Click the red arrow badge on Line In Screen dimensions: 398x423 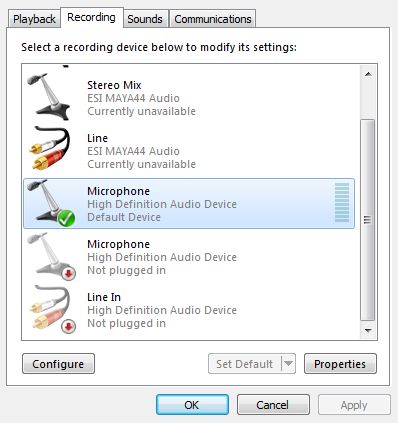click(x=69, y=327)
